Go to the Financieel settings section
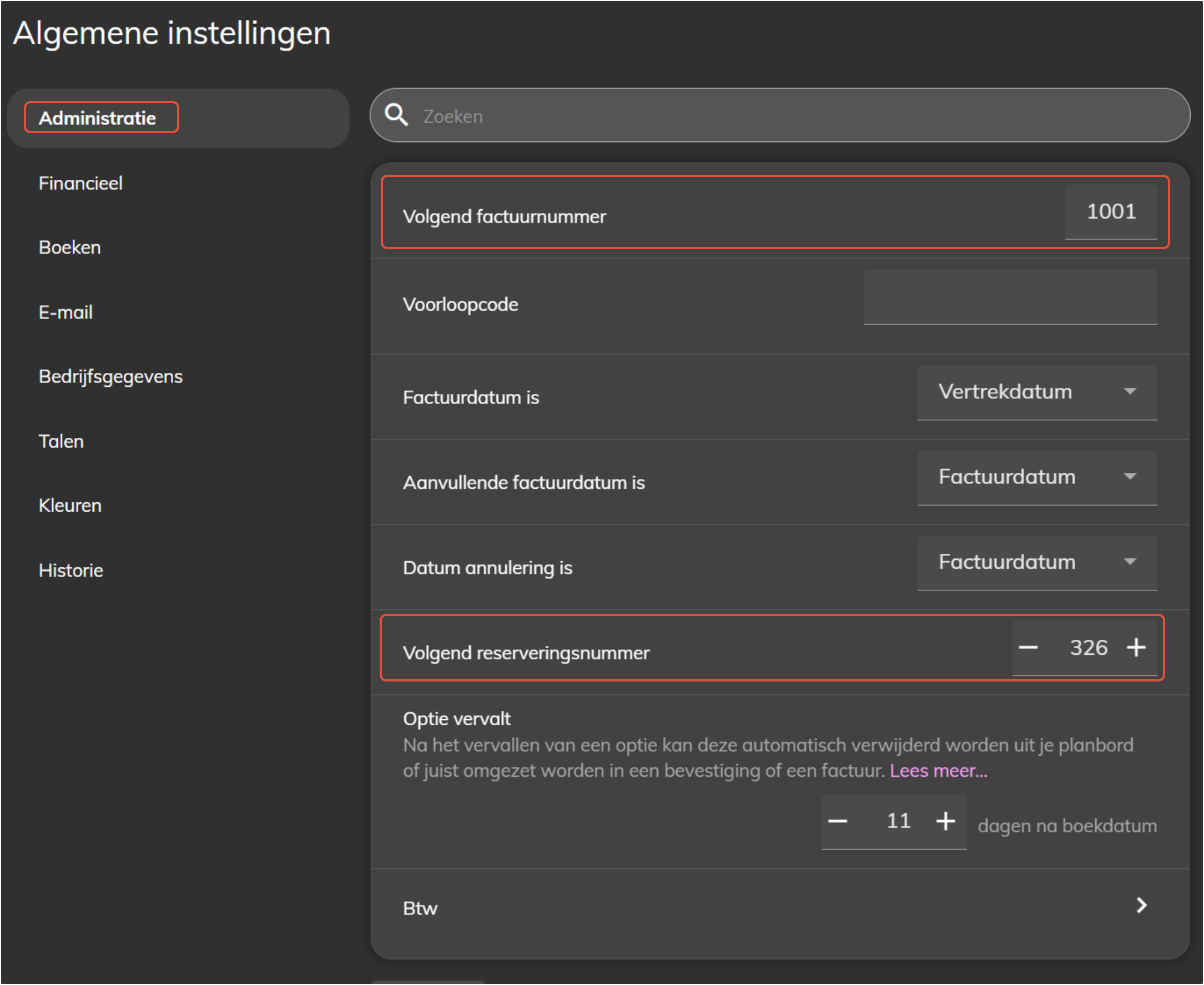 [80, 183]
